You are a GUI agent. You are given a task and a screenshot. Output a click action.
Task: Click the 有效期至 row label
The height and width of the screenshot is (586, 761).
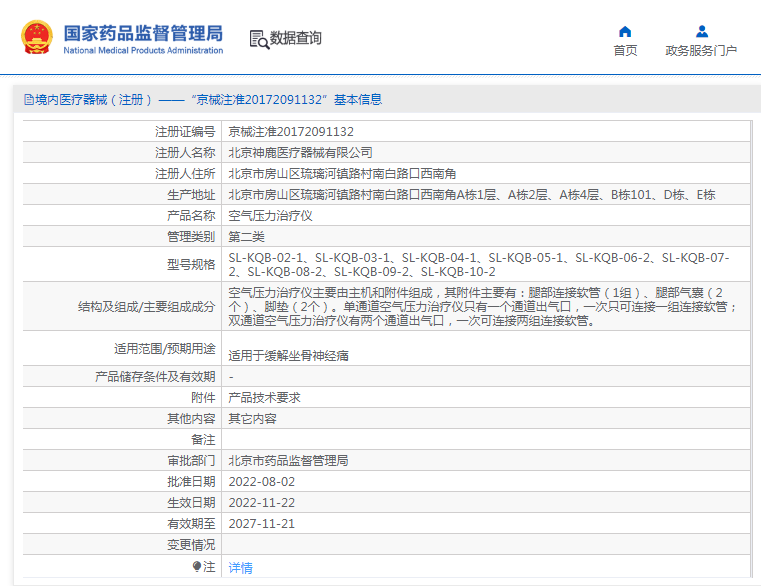[x=191, y=523]
